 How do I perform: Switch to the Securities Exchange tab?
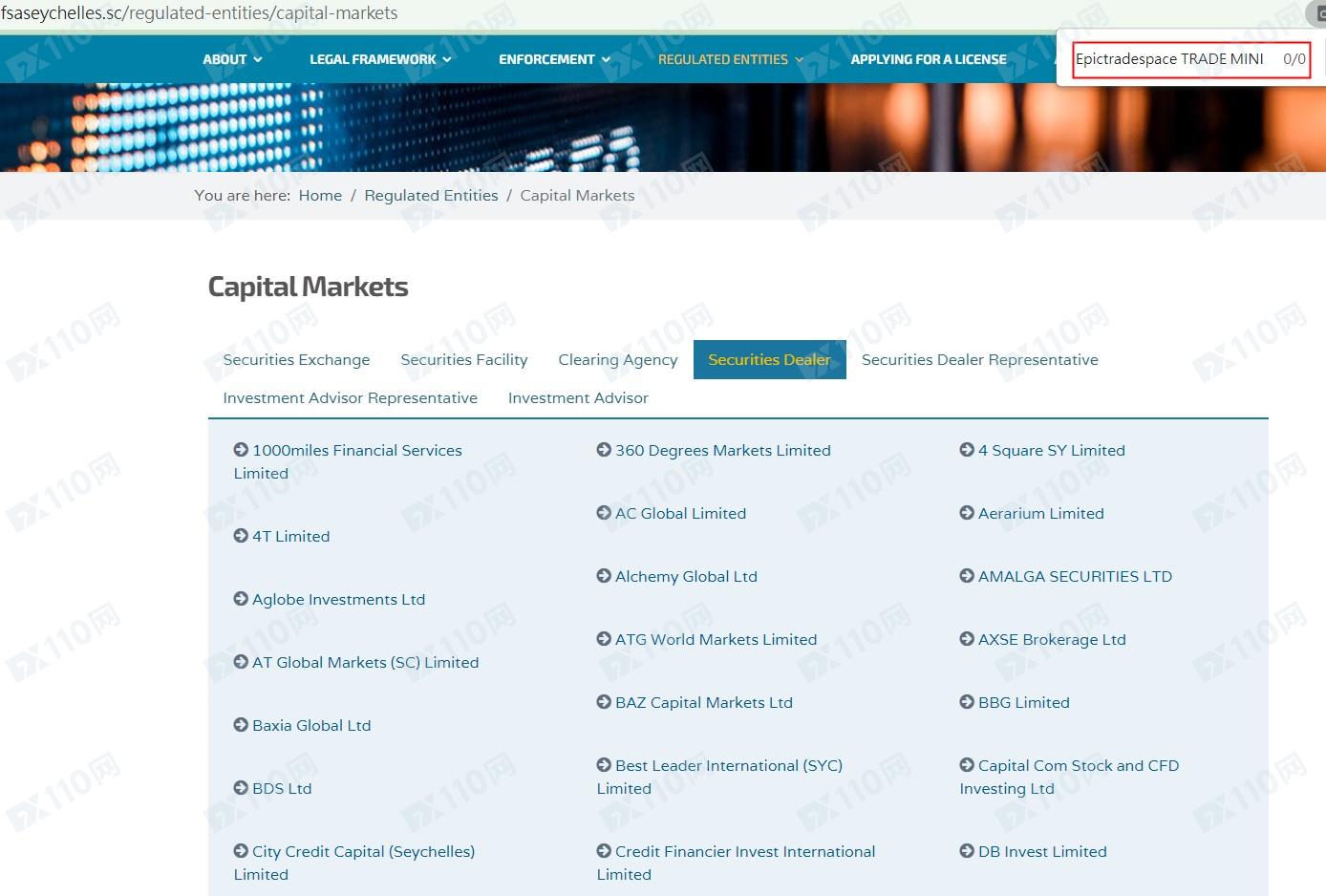(x=296, y=360)
